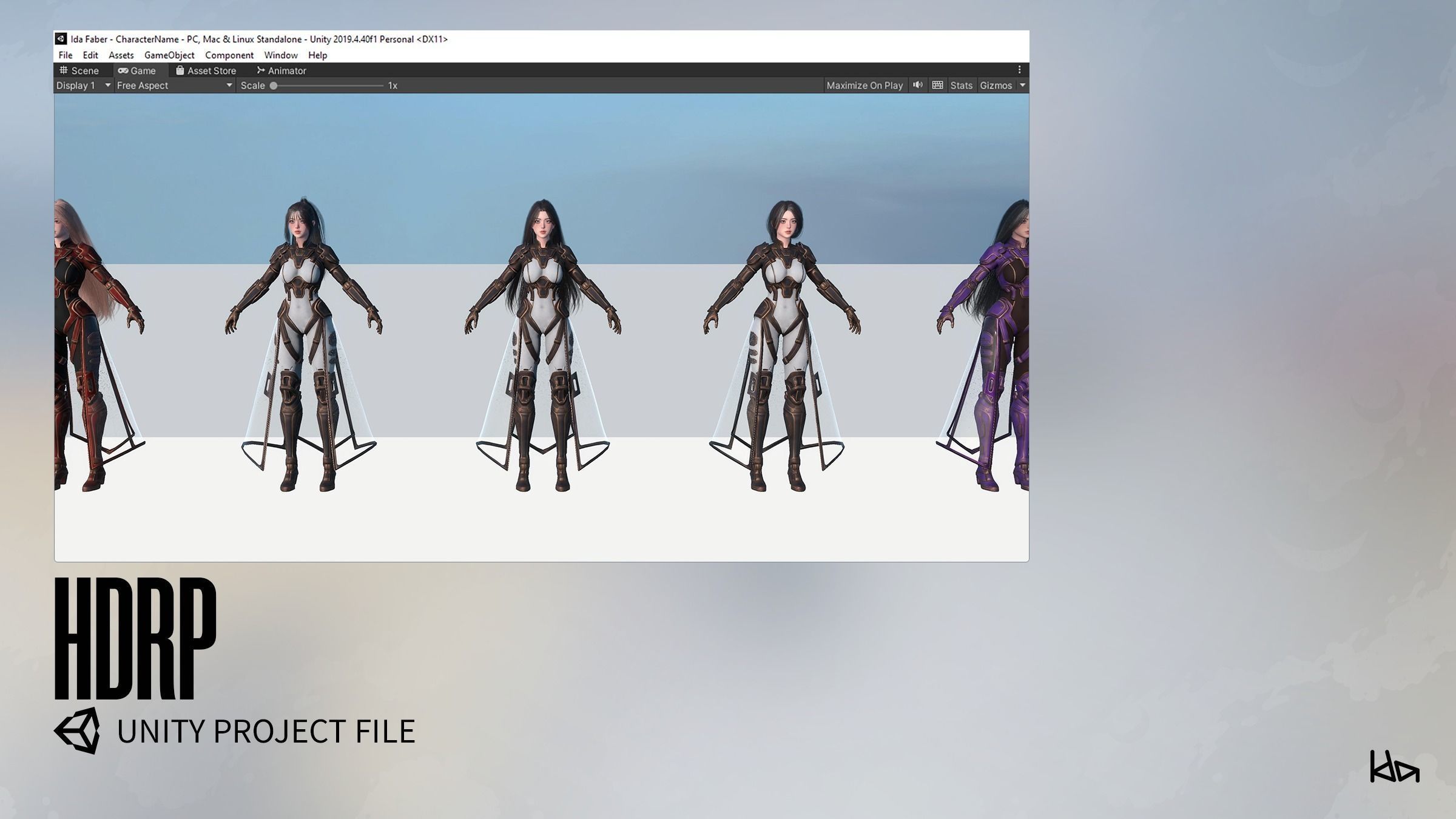Image resolution: width=1456 pixels, height=819 pixels.
Task: Click the Scene tab grid icon
Action: point(64,70)
